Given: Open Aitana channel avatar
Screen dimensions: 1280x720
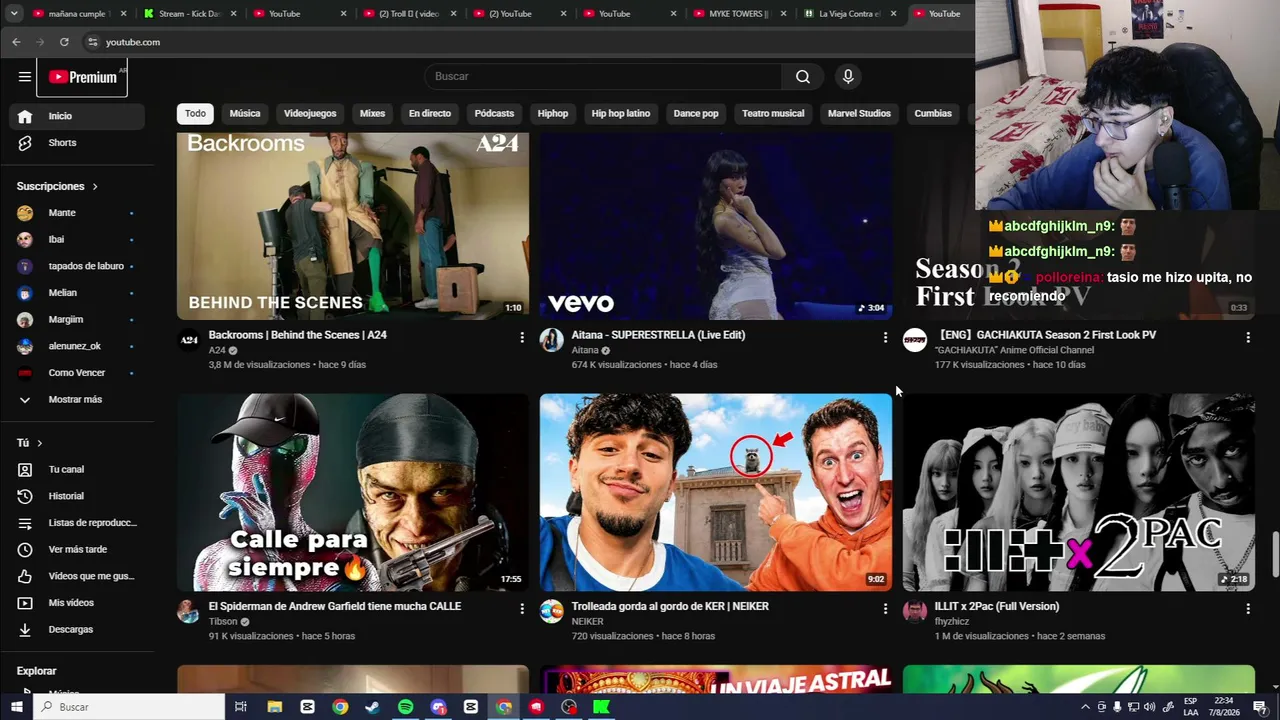Looking at the screenshot, I should pyautogui.click(x=552, y=340).
